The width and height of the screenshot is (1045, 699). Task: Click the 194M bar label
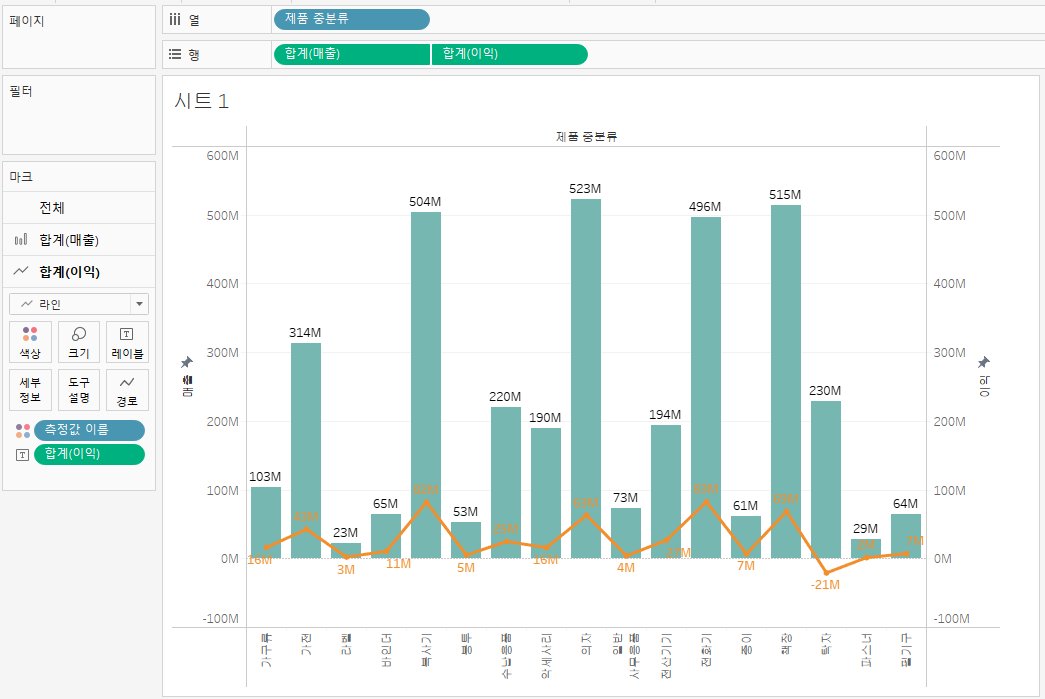click(x=665, y=414)
